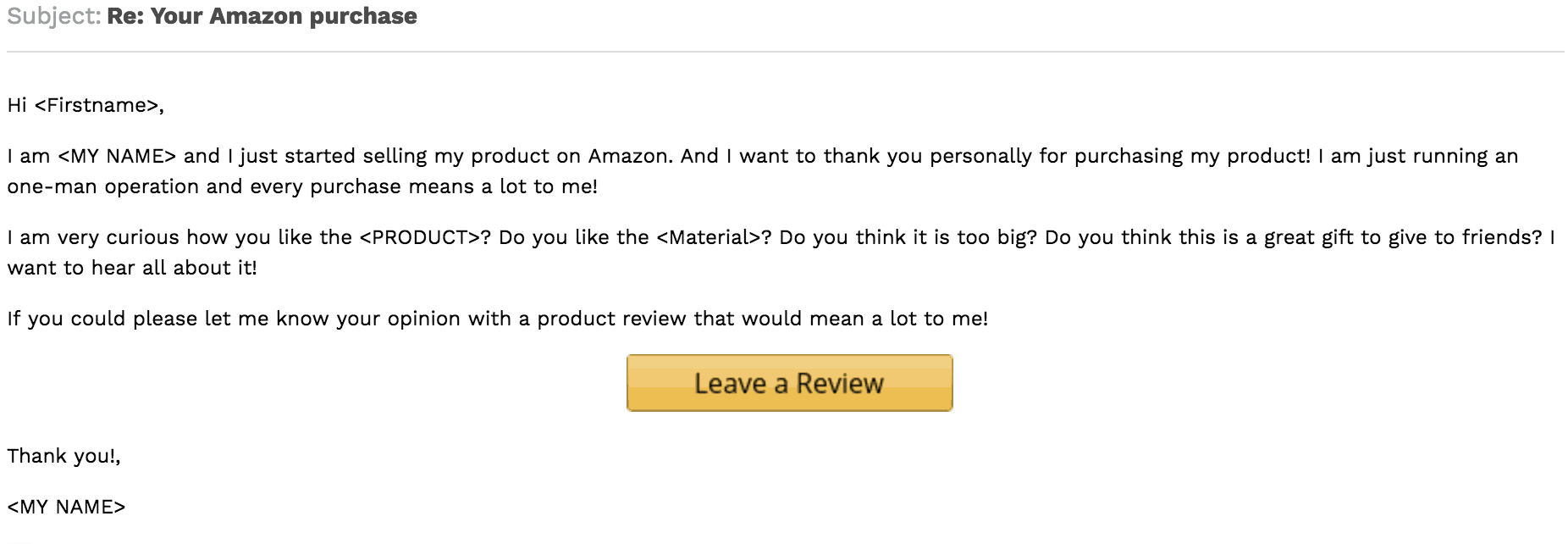Click the <PRODUCT> placeholder text
Viewport: 1568px width, 544px height.
pos(420,237)
